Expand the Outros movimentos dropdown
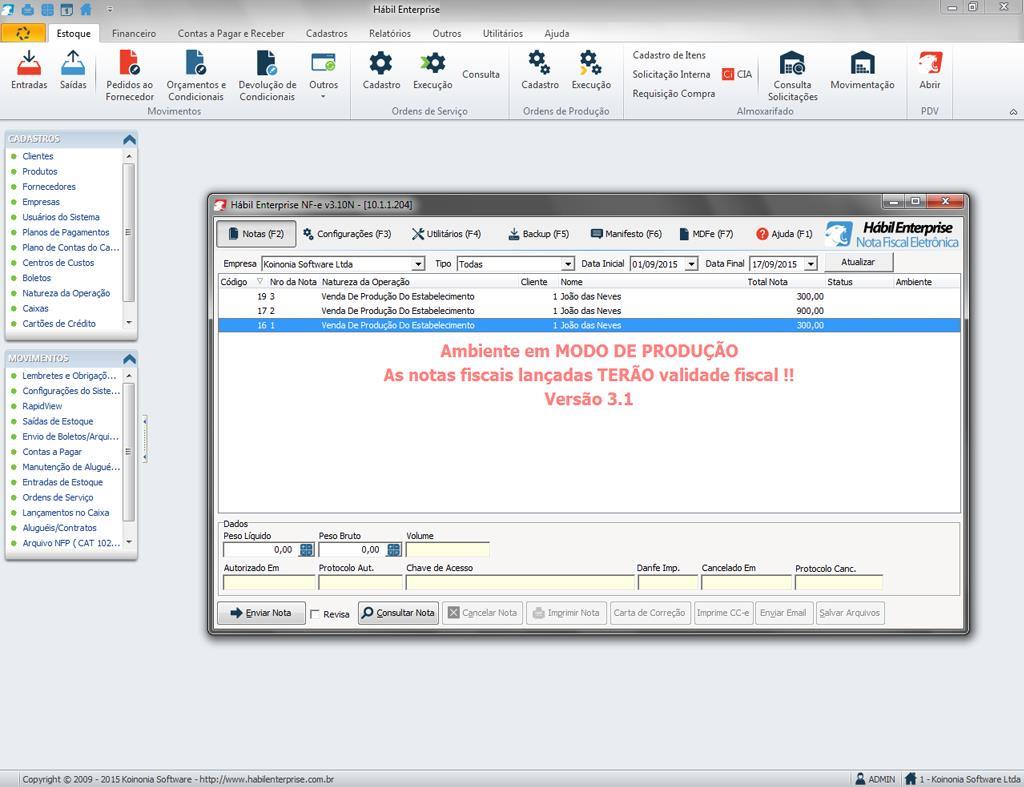 (323, 76)
